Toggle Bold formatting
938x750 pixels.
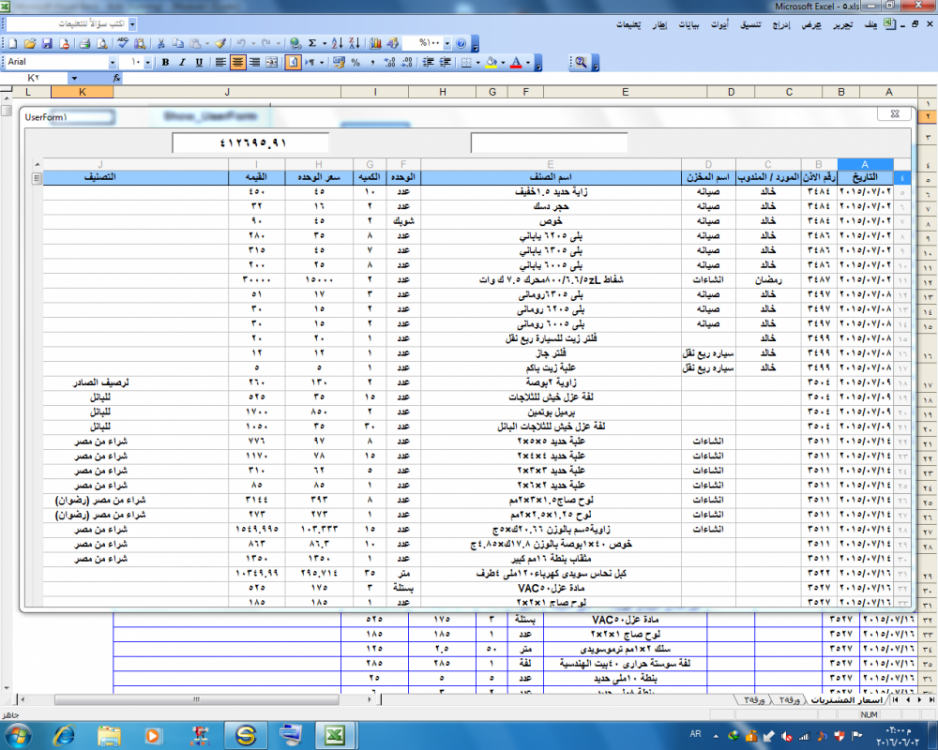click(x=165, y=62)
